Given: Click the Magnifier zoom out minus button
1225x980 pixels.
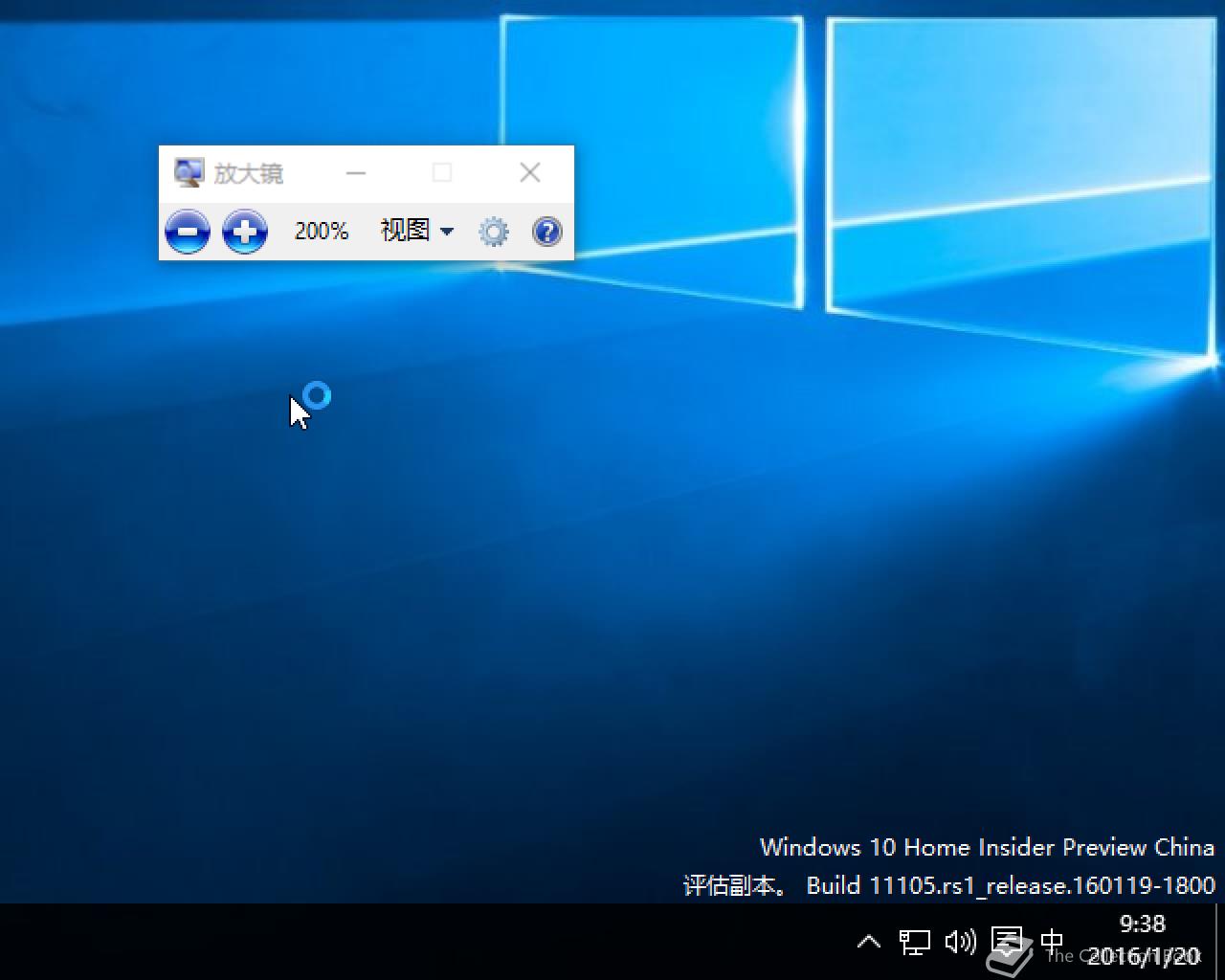Looking at the screenshot, I should point(188,232).
